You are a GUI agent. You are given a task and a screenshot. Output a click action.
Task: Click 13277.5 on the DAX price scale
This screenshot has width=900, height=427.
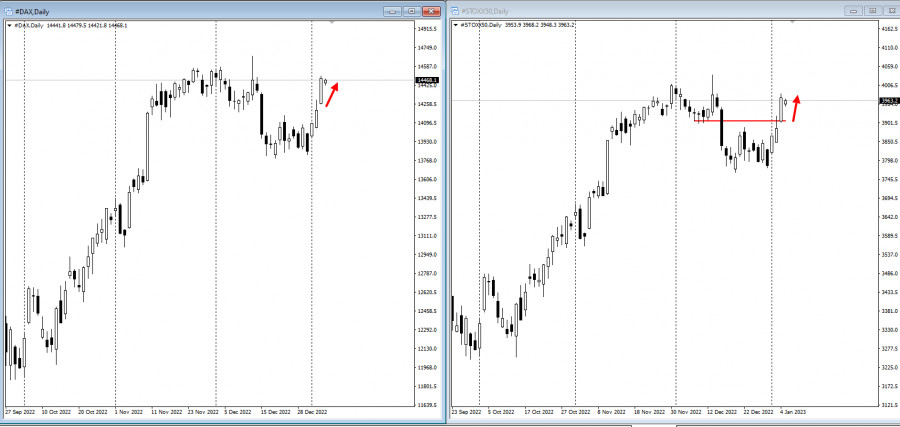pos(429,217)
